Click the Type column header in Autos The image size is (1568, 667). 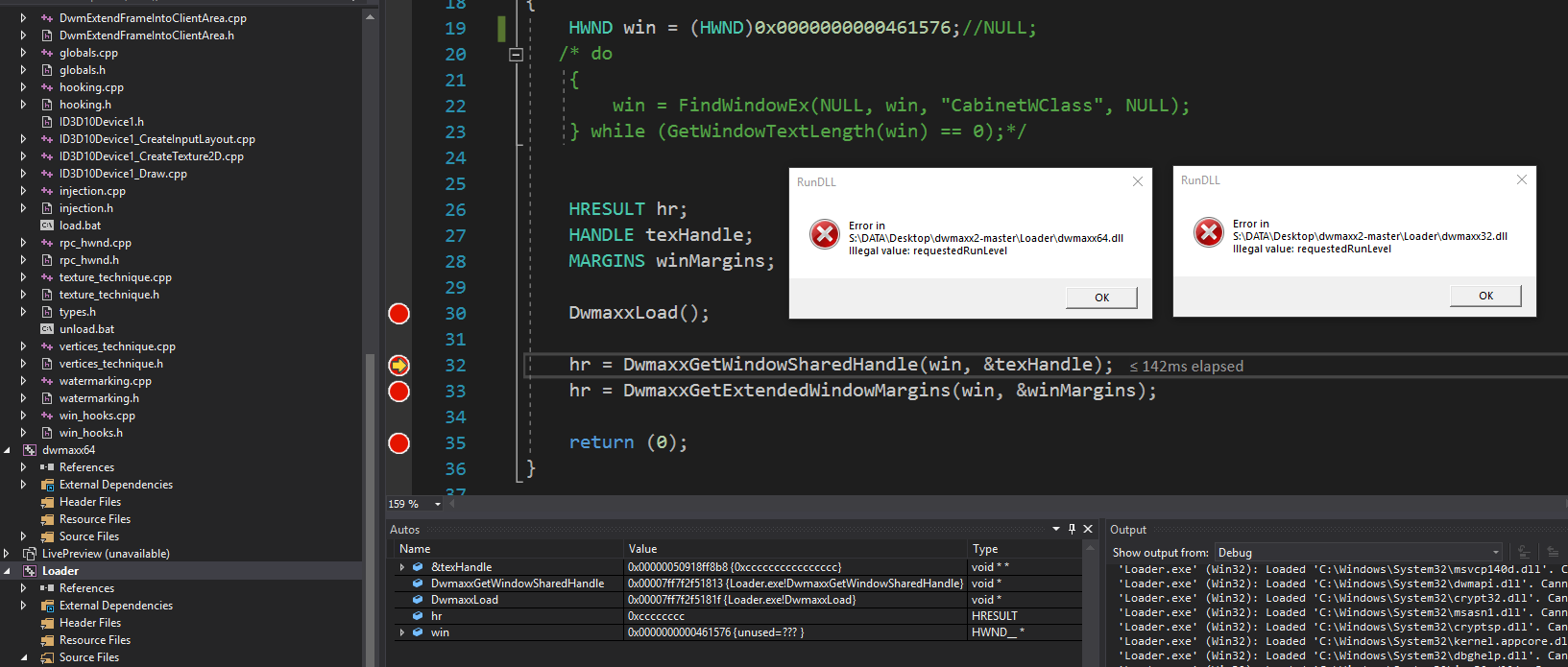pos(1025,549)
